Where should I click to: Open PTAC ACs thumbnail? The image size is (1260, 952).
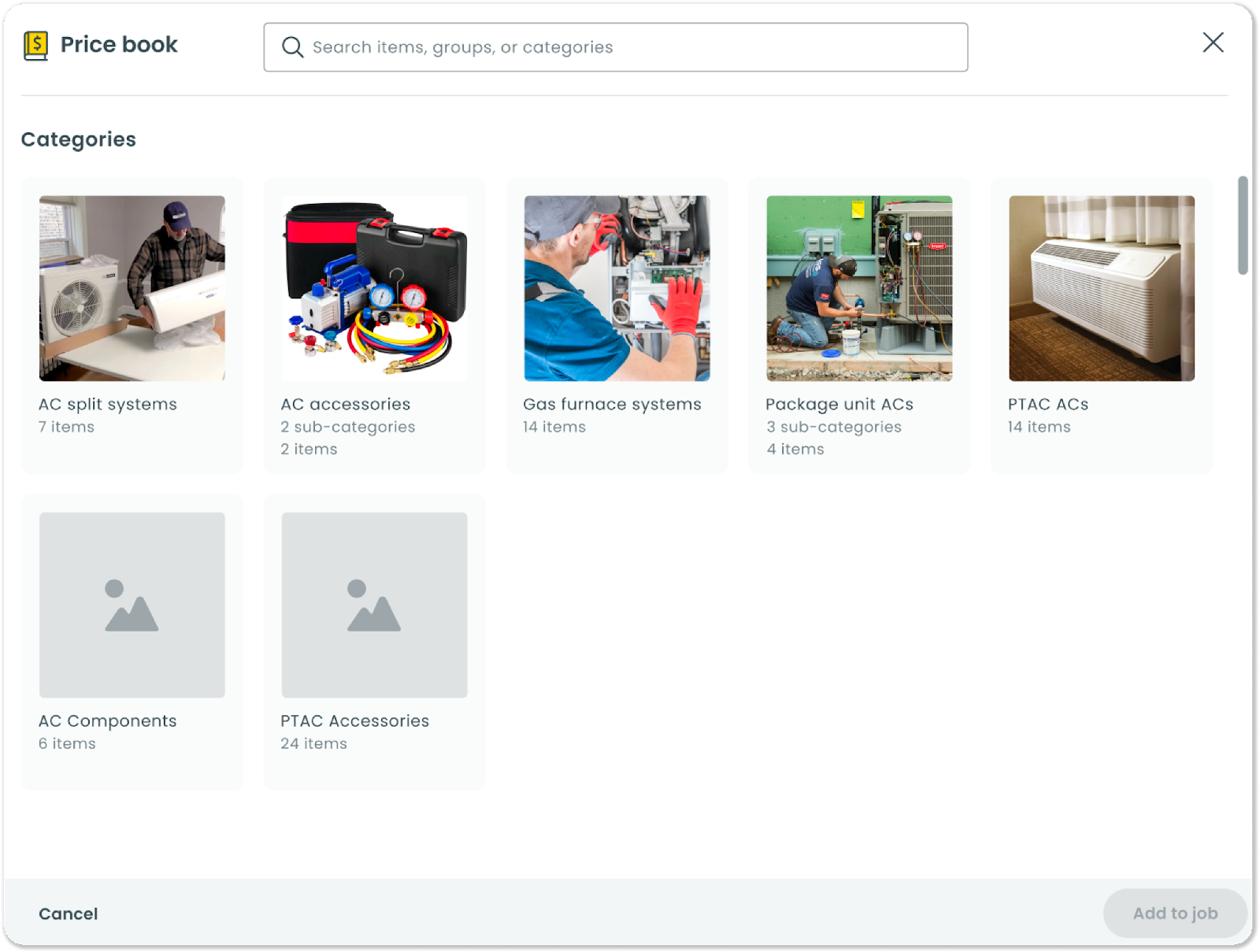click(1102, 288)
